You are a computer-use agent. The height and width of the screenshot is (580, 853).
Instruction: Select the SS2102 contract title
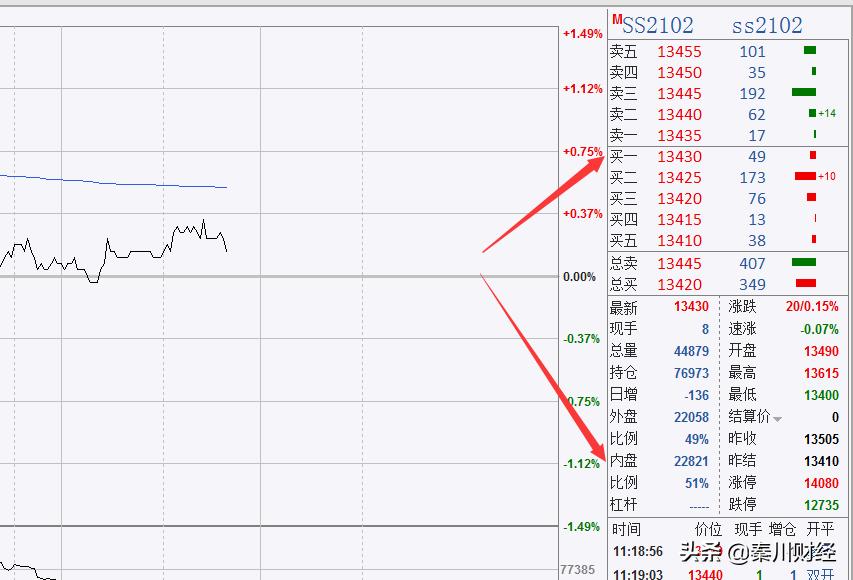pyautogui.click(x=657, y=25)
